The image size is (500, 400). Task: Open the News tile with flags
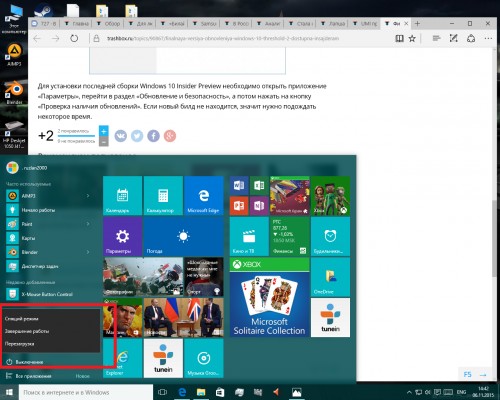(183, 318)
